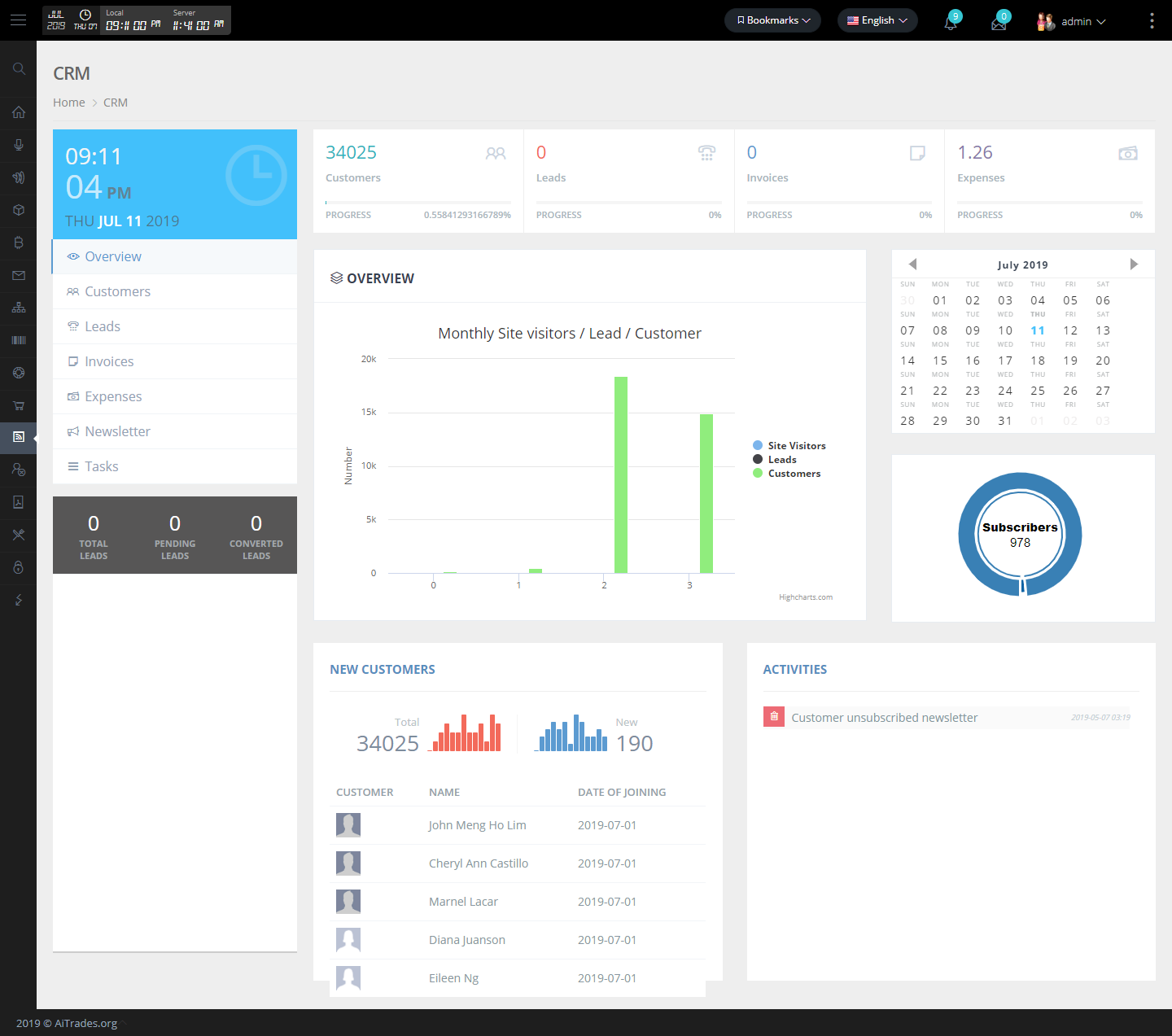
Task: Toggle the hamburger menu in top left
Action: (x=18, y=20)
